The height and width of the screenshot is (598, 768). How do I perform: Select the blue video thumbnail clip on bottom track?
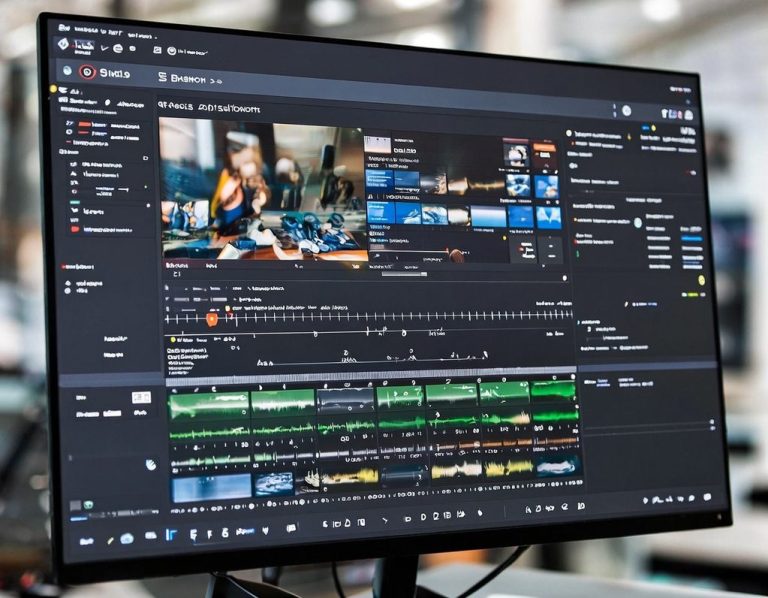211,487
